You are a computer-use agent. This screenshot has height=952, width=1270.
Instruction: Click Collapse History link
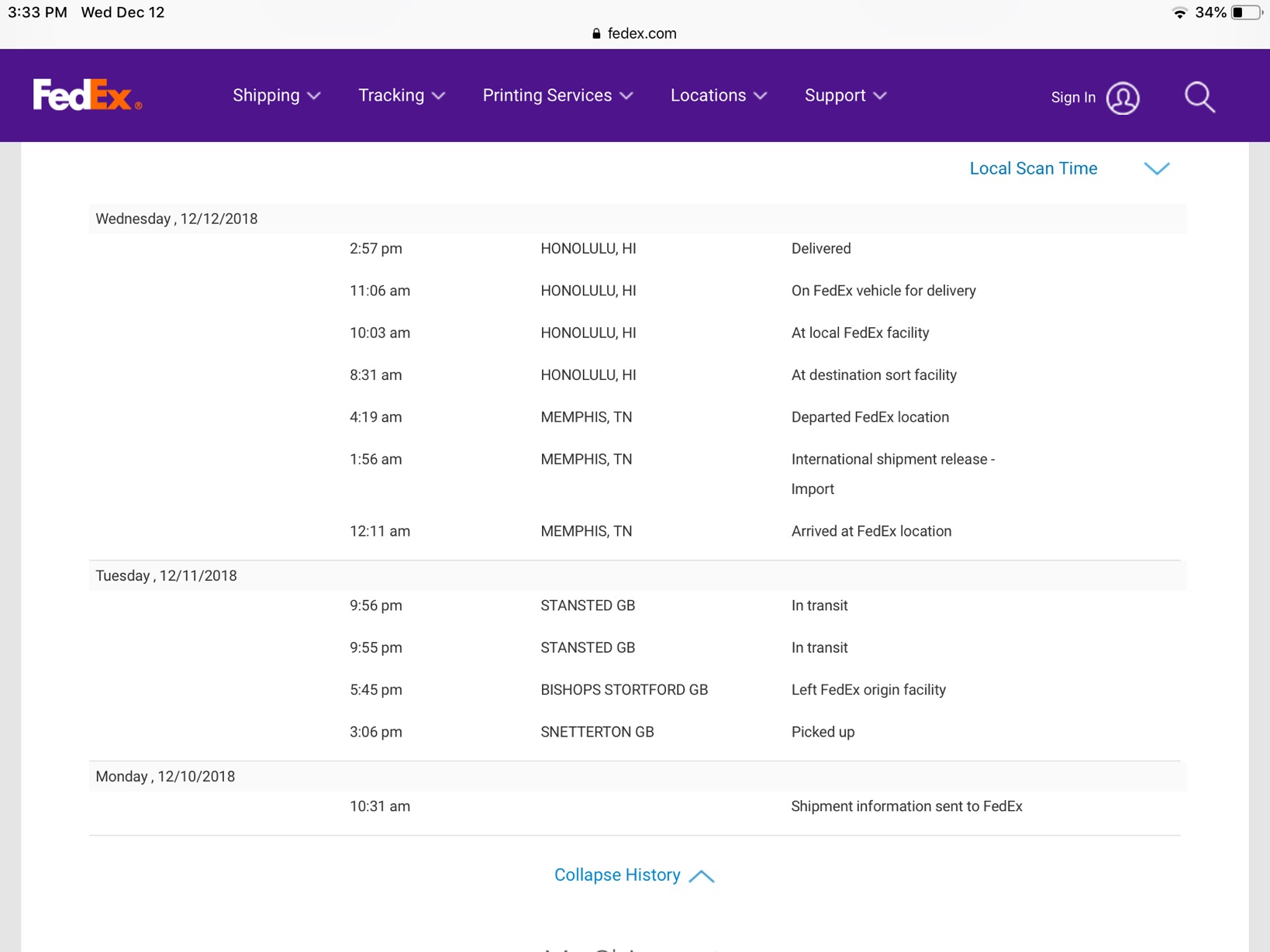pyautogui.click(x=617, y=874)
